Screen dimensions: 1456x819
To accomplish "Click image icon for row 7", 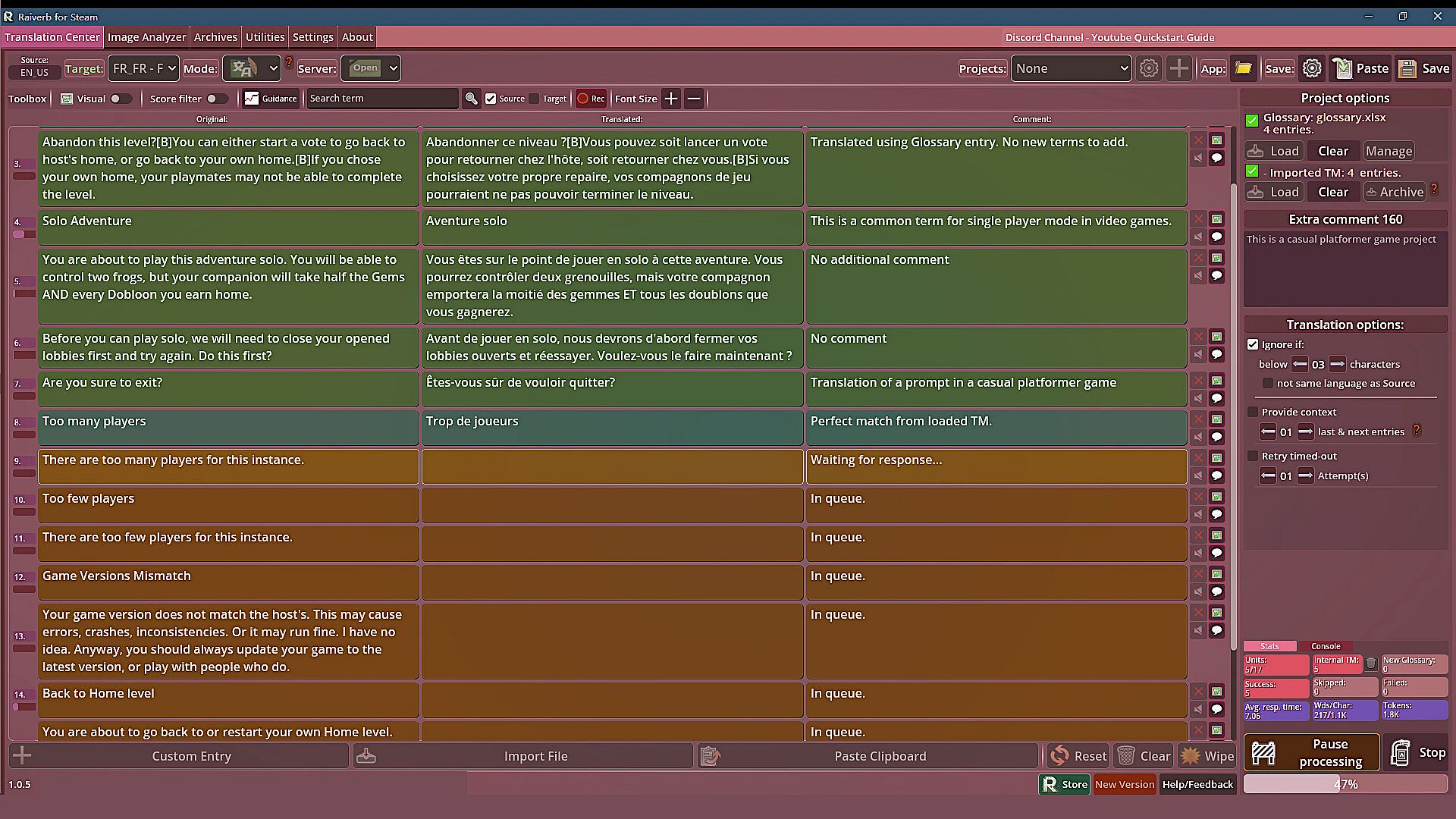I will click(x=1216, y=381).
